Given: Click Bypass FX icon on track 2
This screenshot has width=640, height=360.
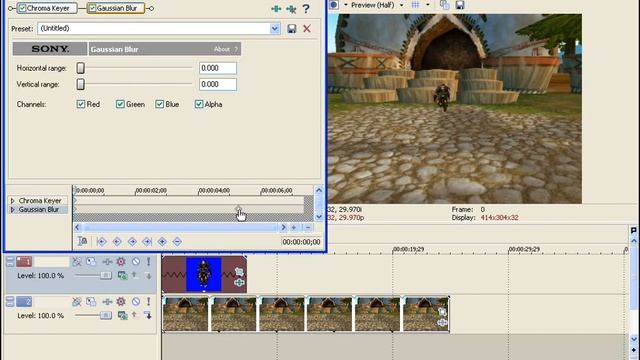Looking at the screenshot, I should (x=77, y=302).
